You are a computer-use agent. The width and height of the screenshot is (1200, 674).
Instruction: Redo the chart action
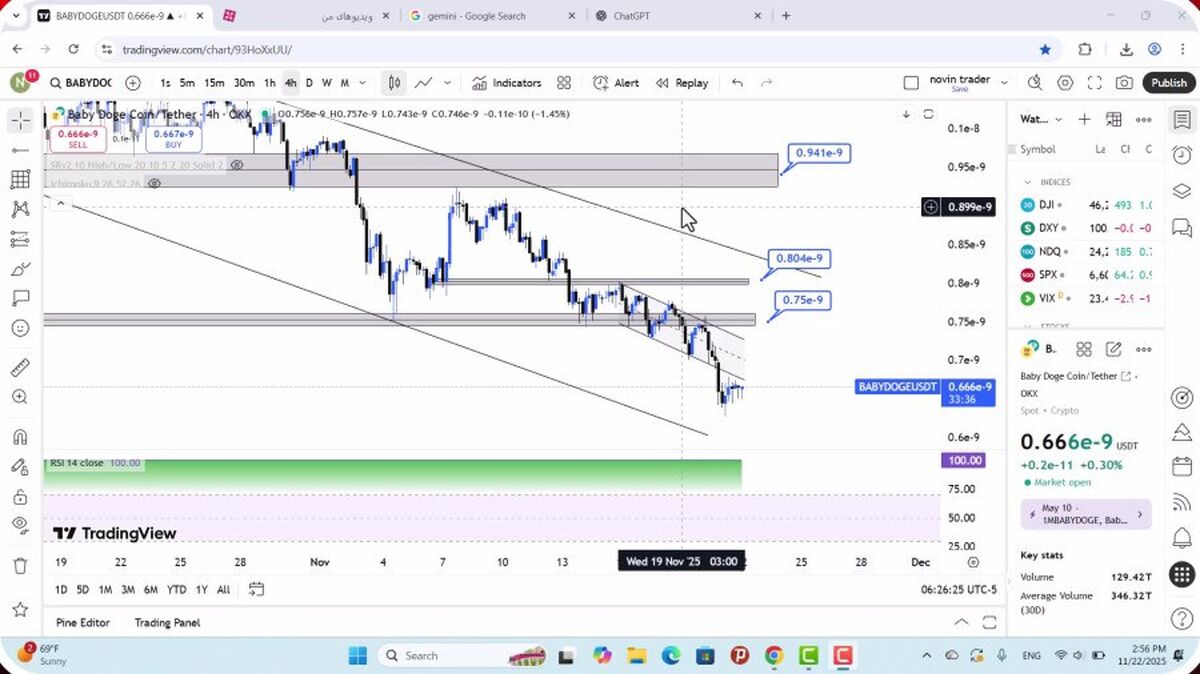(767, 83)
